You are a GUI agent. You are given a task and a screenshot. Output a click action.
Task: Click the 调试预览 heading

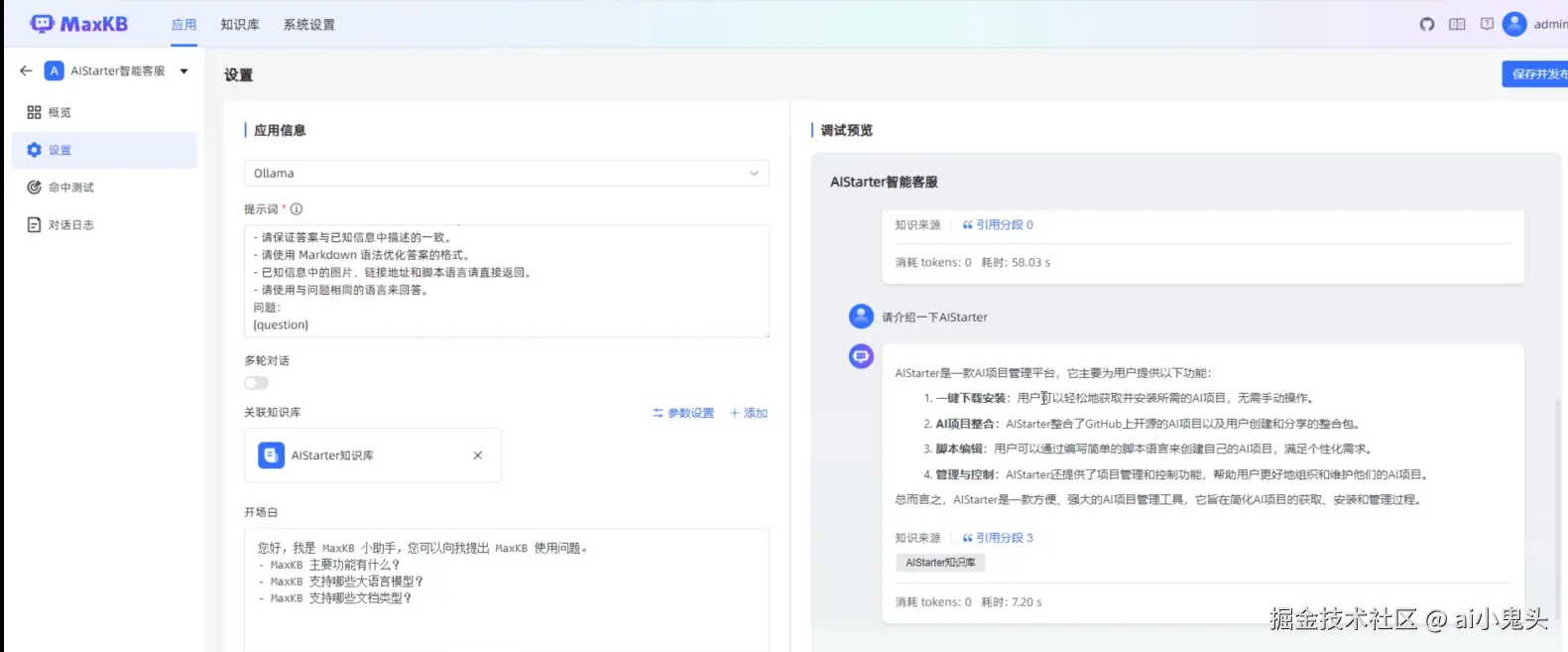click(847, 130)
